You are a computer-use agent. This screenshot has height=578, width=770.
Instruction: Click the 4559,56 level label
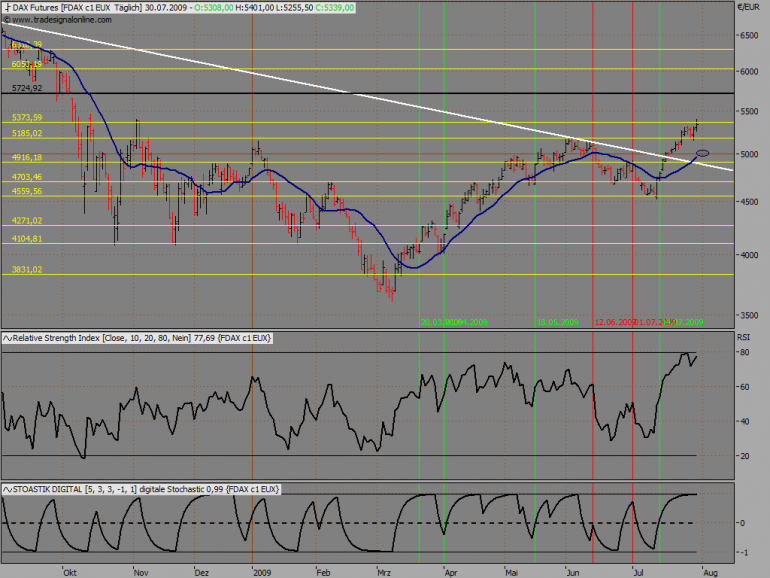click(x=27, y=192)
